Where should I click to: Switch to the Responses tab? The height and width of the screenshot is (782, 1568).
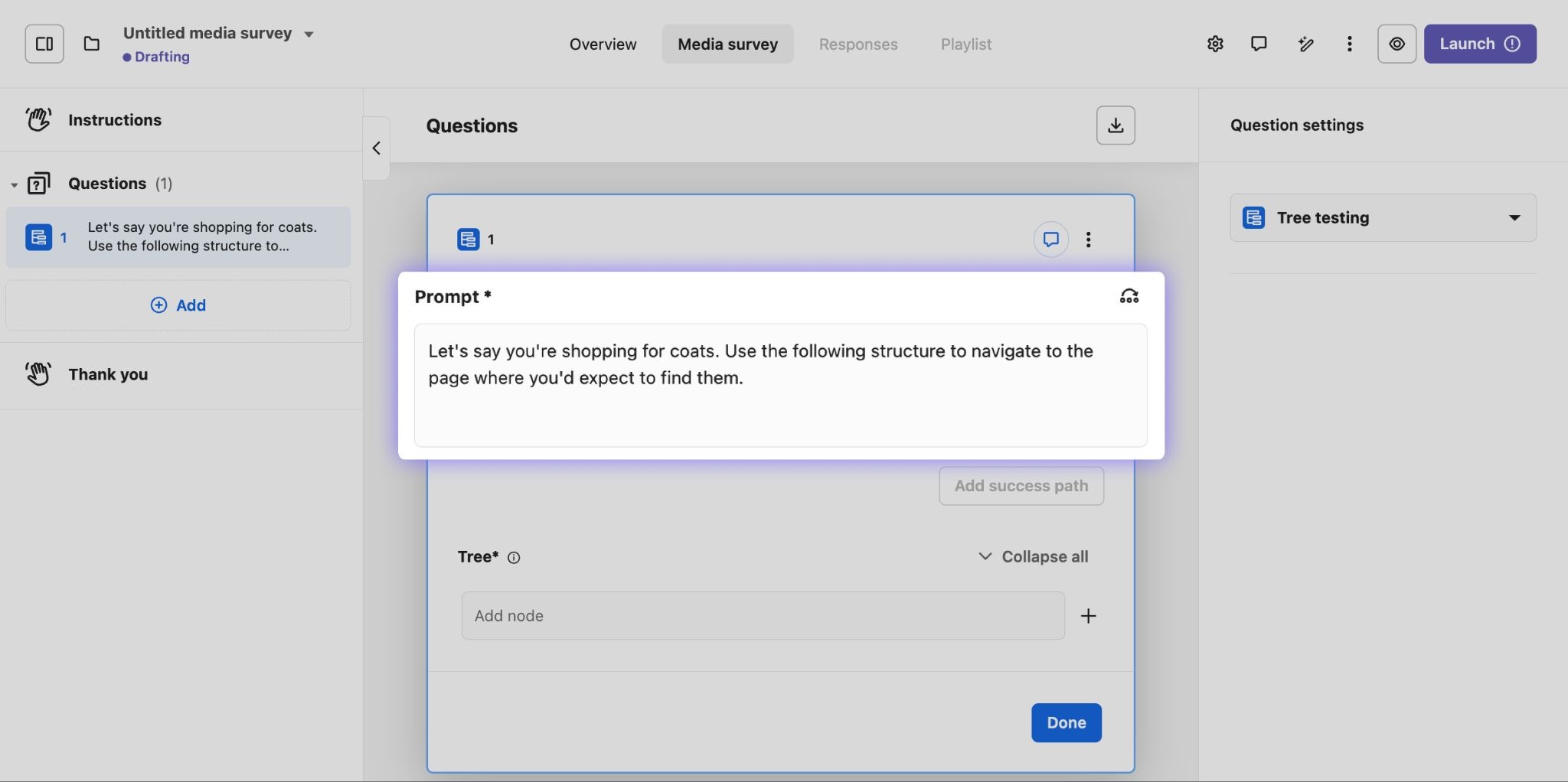[857, 44]
